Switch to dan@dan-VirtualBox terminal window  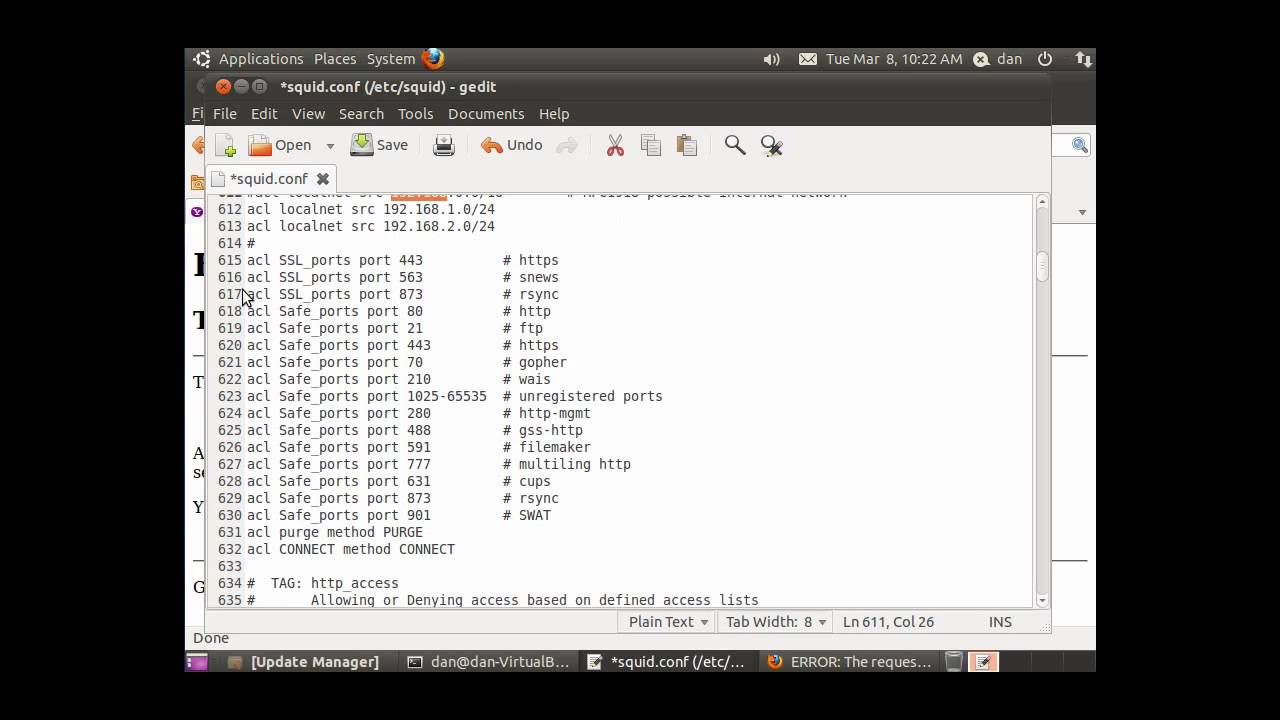coord(489,662)
